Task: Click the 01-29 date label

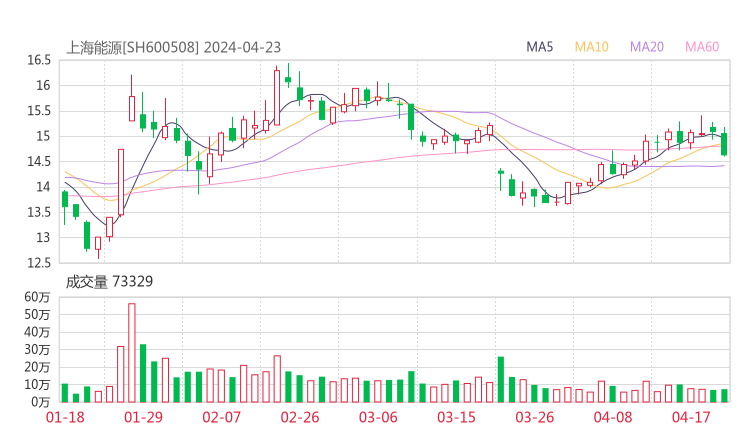Action: 143,417
